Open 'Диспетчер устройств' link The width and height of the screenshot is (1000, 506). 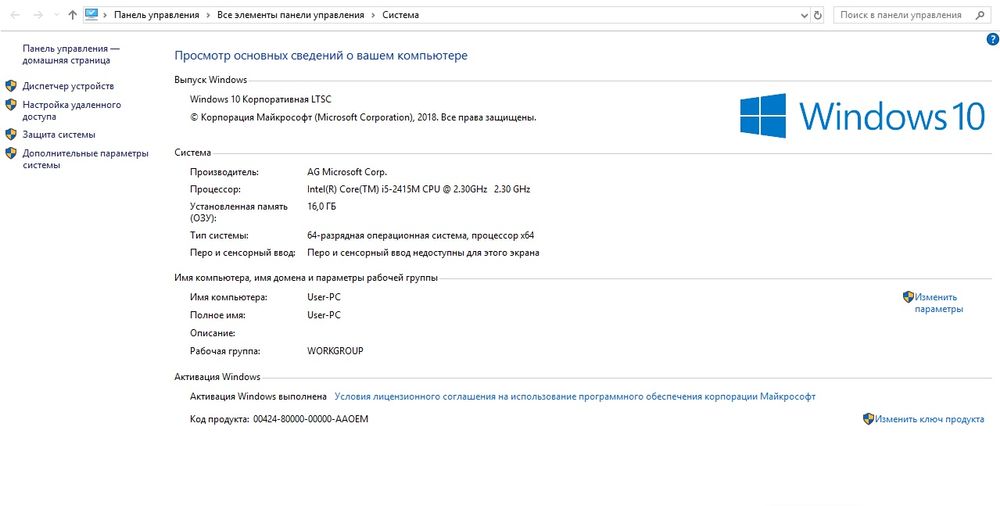(x=68, y=86)
